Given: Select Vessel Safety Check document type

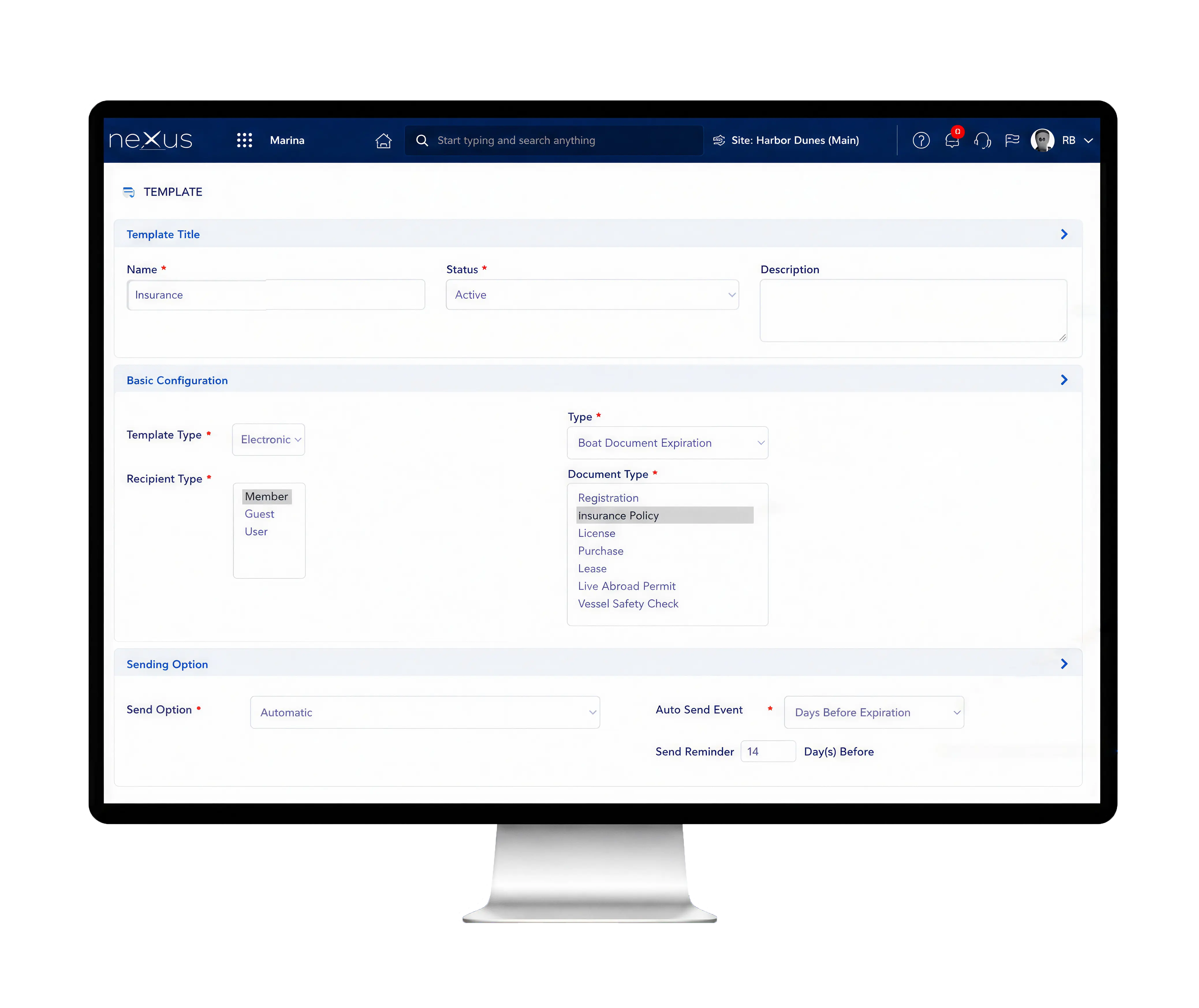Looking at the screenshot, I should click(x=628, y=603).
